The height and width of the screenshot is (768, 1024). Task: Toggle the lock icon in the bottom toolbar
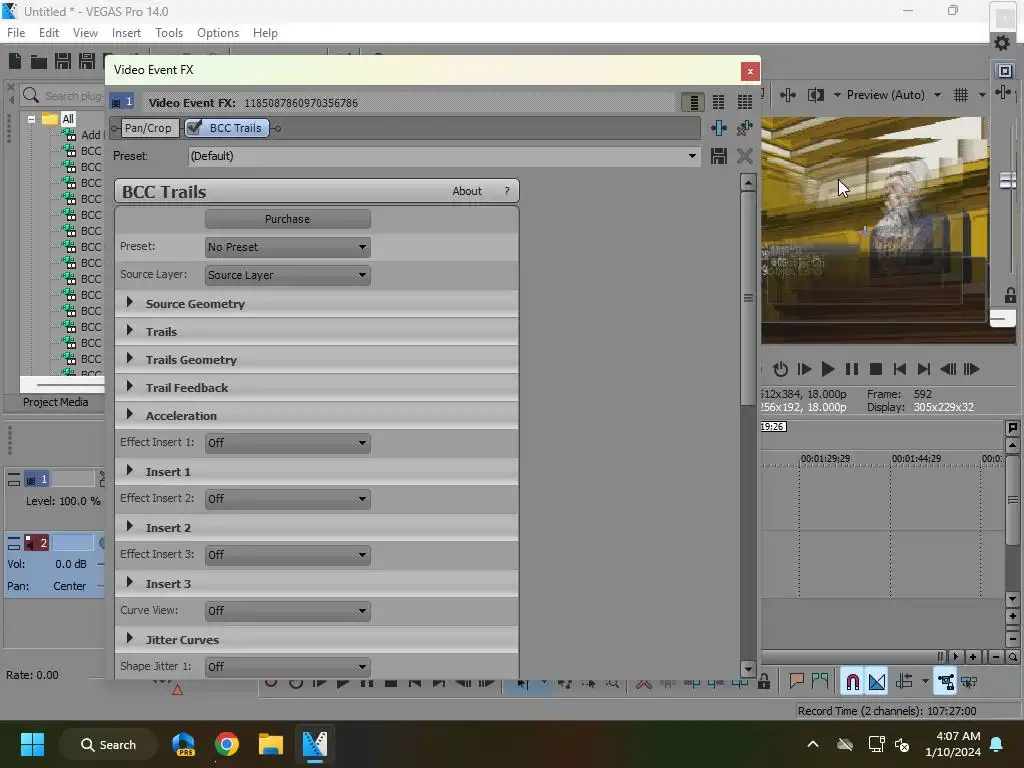pos(763,682)
